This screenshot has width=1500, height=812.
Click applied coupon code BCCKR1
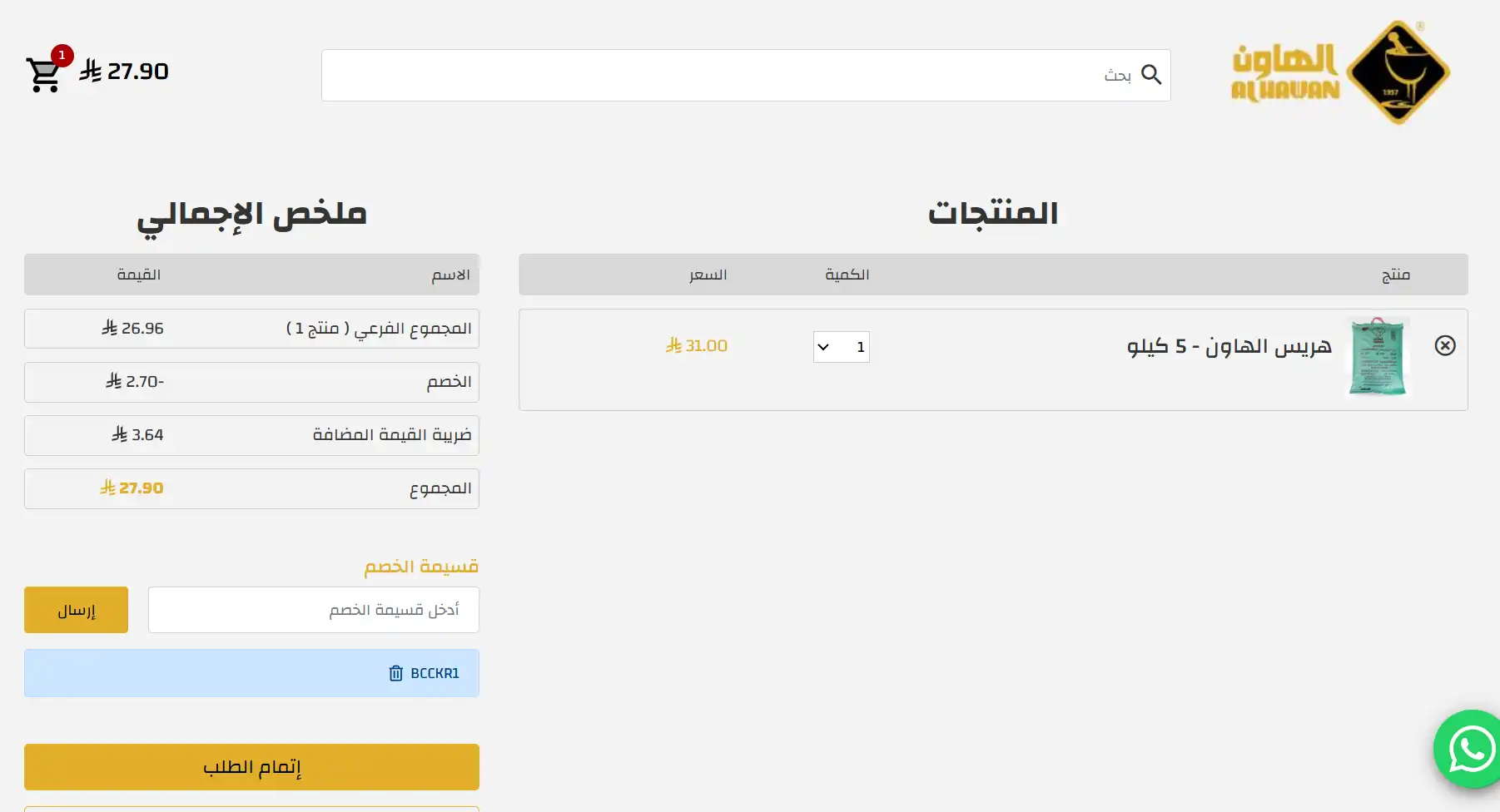pyautogui.click(x=435, y=673)
